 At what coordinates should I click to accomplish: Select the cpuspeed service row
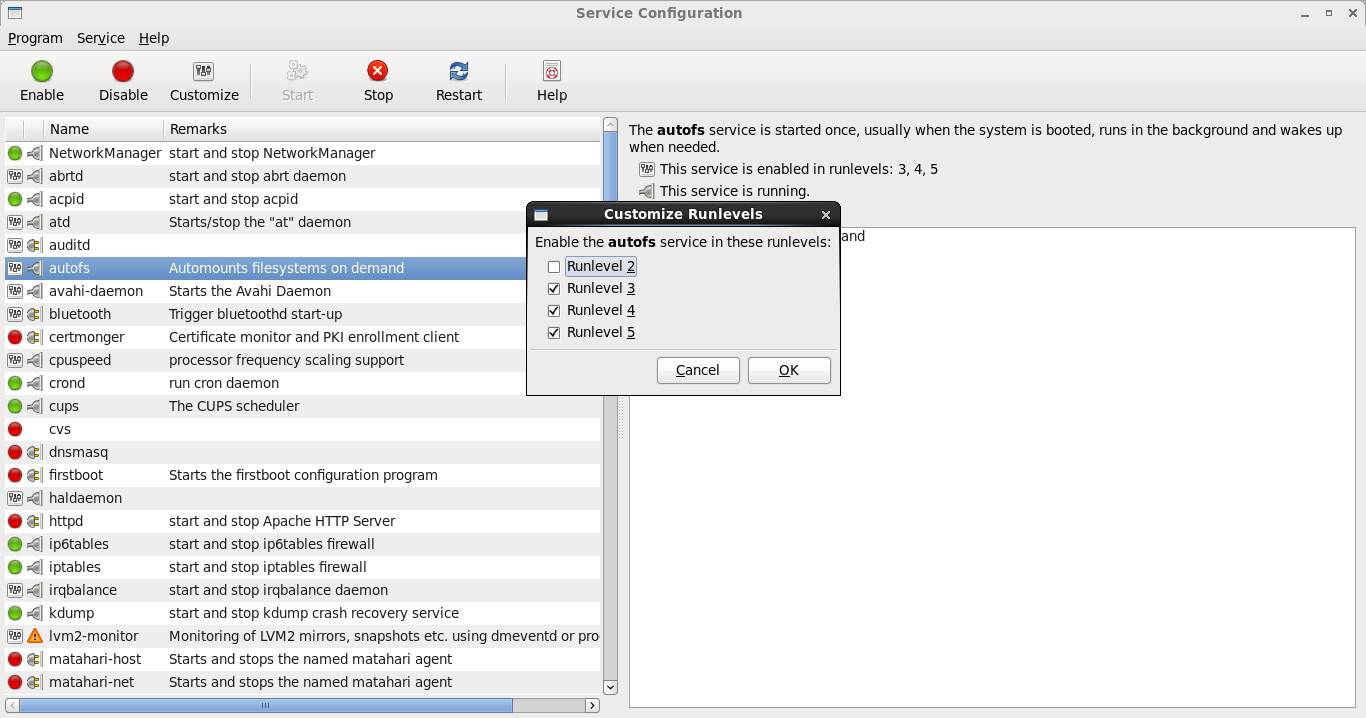pos(303,360)
